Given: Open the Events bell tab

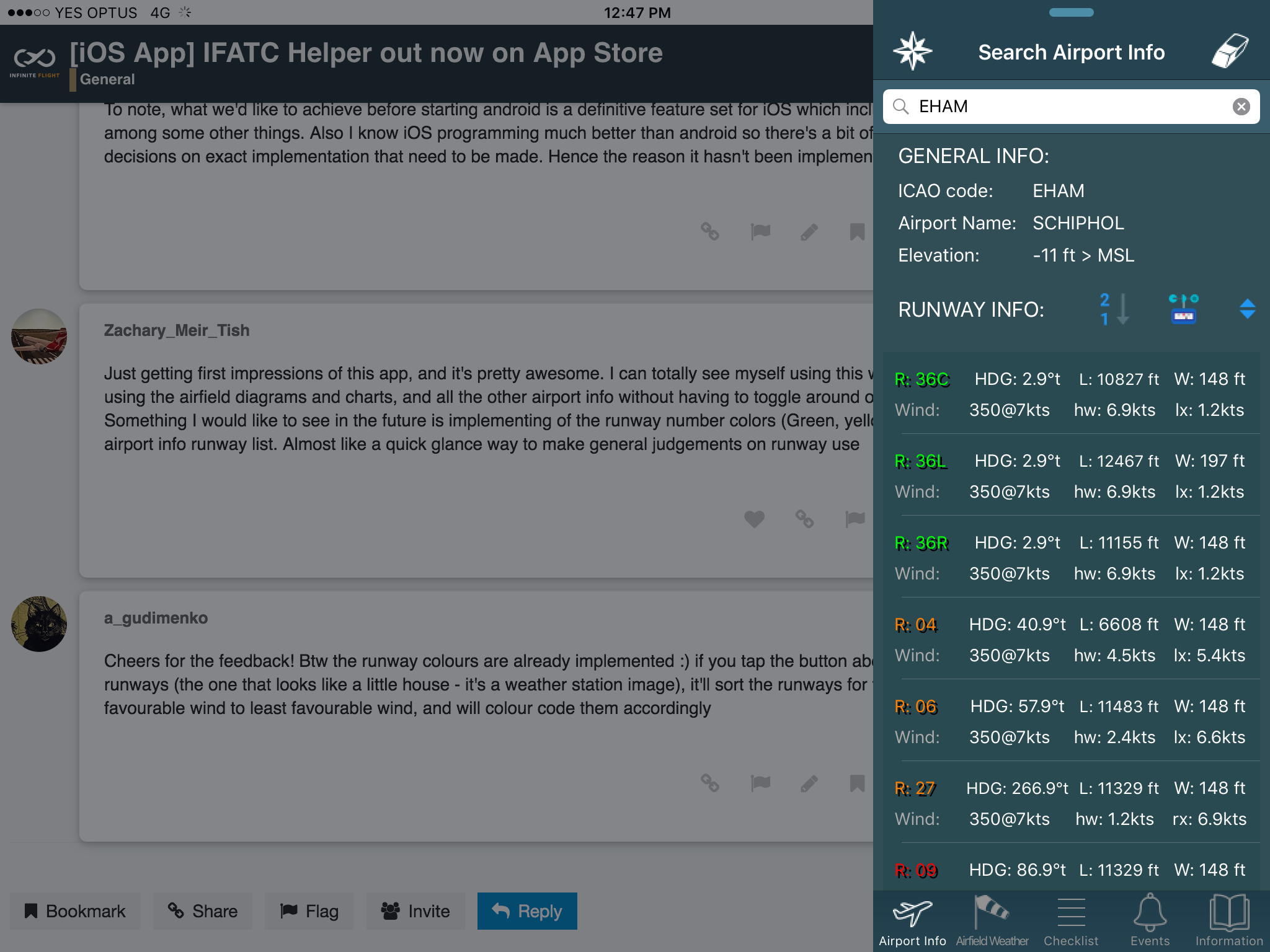Looking at the screenshot, I should (x=1150, y=921).
